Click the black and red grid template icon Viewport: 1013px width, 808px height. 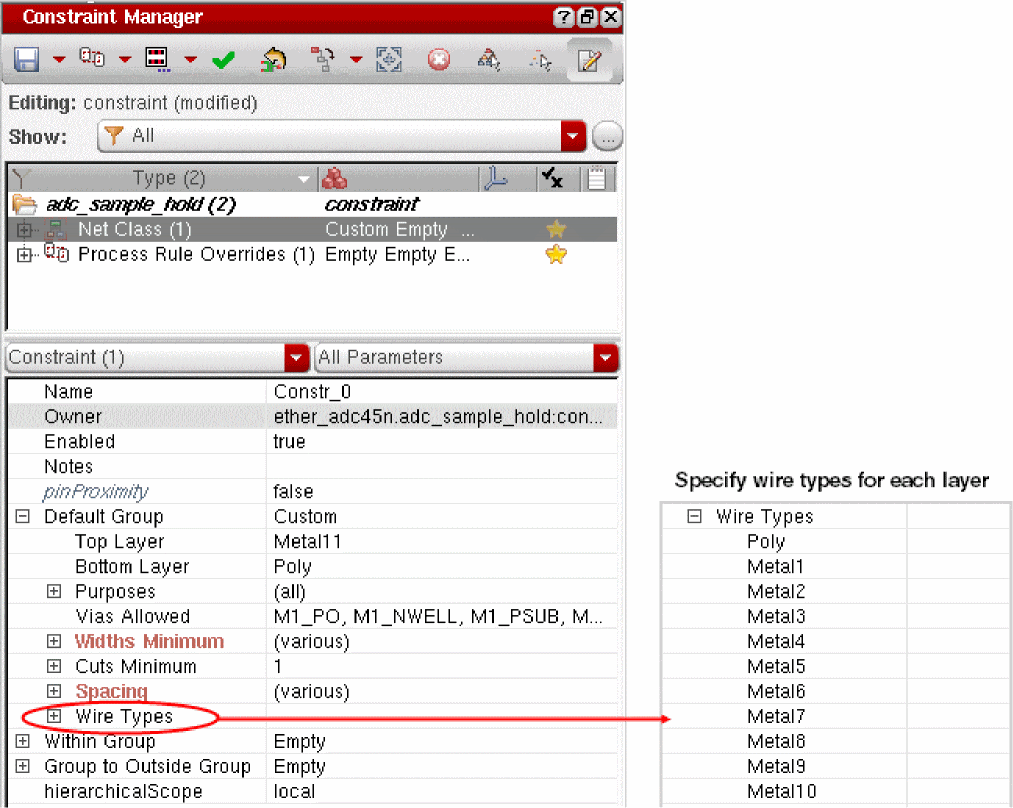157,59
